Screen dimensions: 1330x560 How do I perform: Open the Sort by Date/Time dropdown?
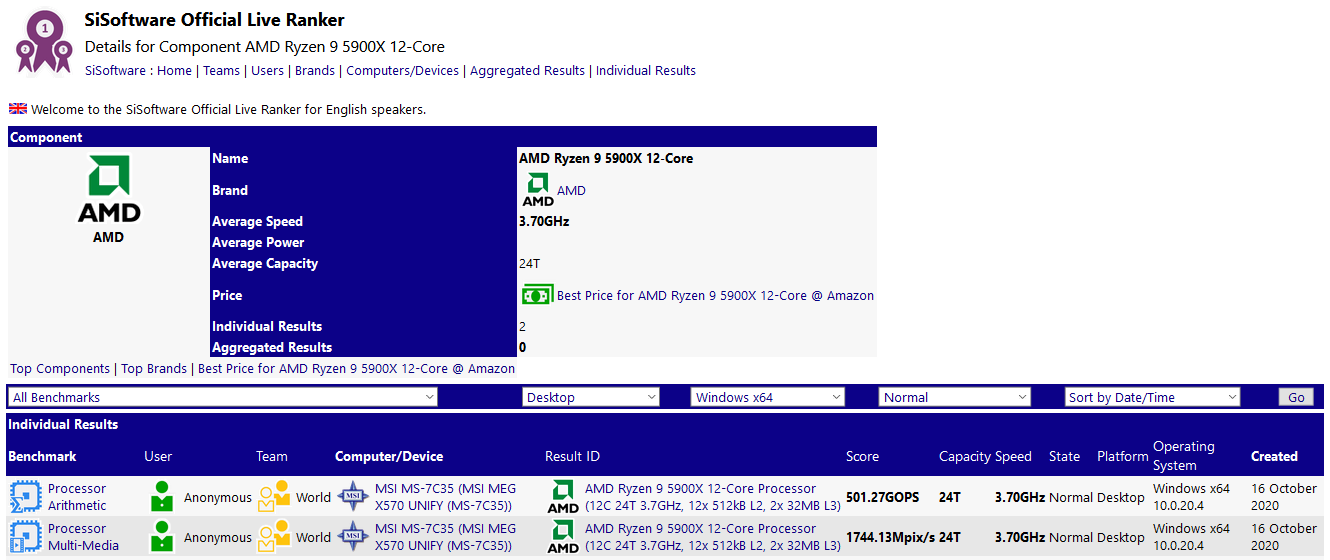[1152, 397]
